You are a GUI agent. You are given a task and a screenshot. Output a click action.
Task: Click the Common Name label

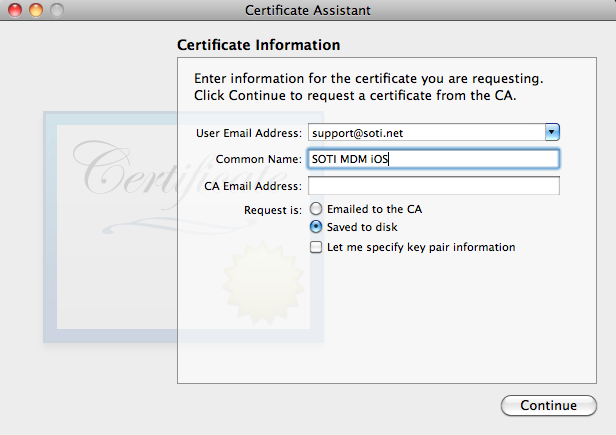click(258, 159)
